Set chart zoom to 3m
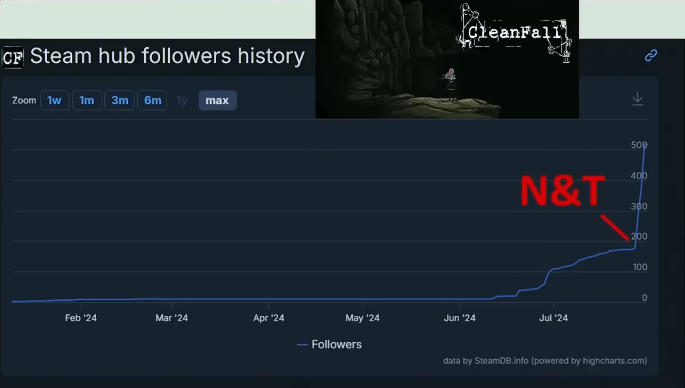Viewport: 685px width, 388px height. click(x=120, y=100)
